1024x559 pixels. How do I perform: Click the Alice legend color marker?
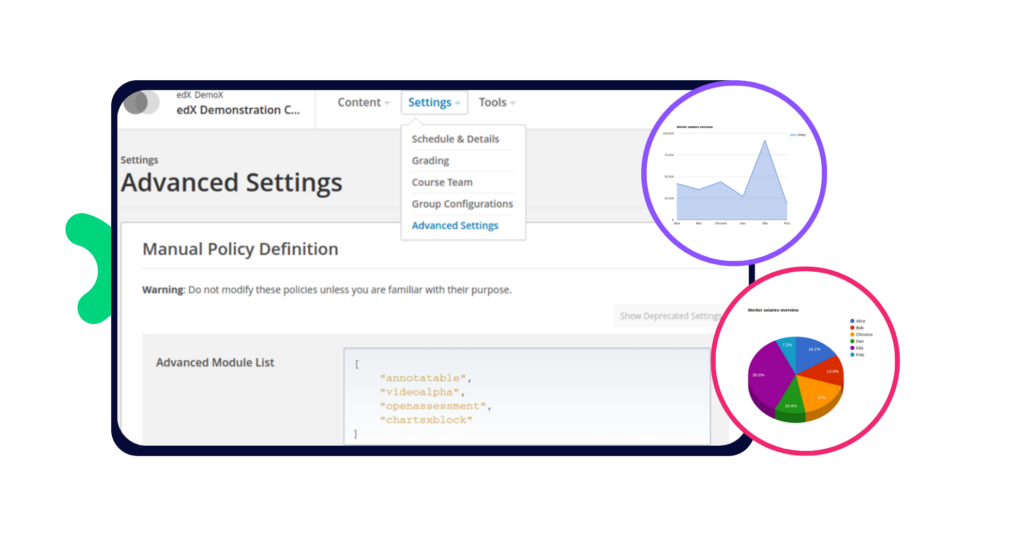(850, 321)
